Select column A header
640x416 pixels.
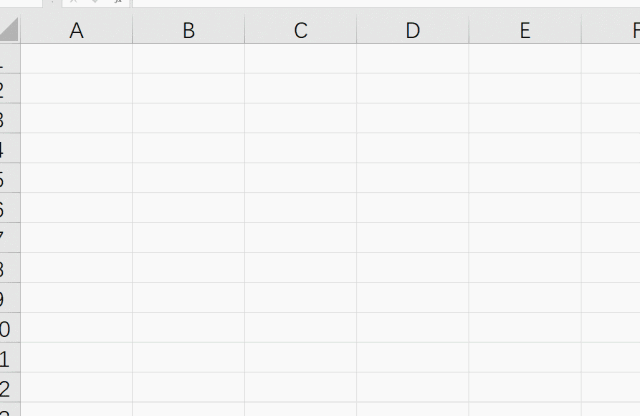click(x=76, y=29)
